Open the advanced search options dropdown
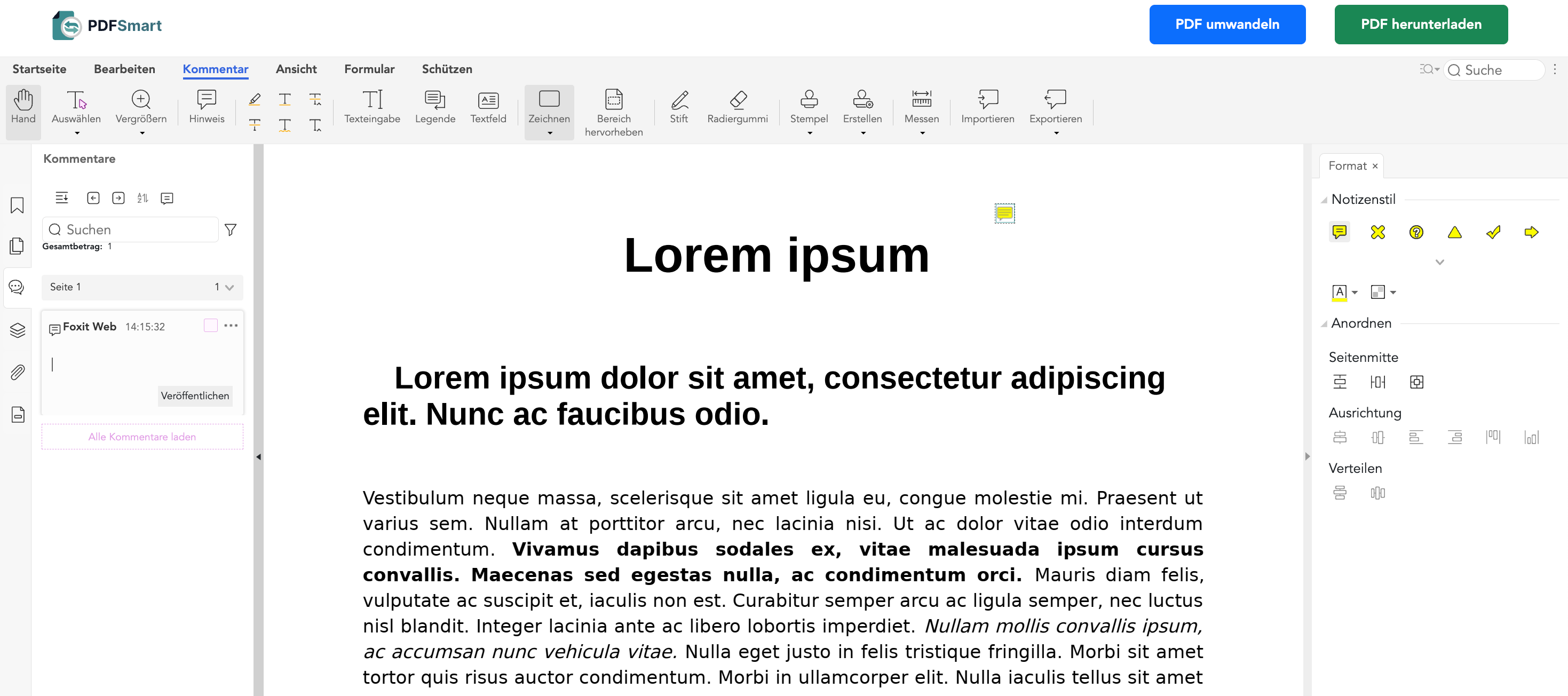The width and height of the screenshot is (1568, 696). pyautogui.click(x=1429, y=69)
